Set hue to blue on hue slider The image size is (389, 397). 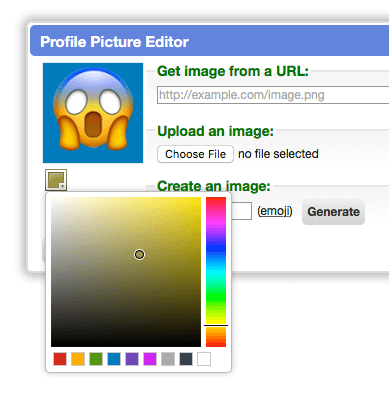pyautogui.click(x=216, y=248)
